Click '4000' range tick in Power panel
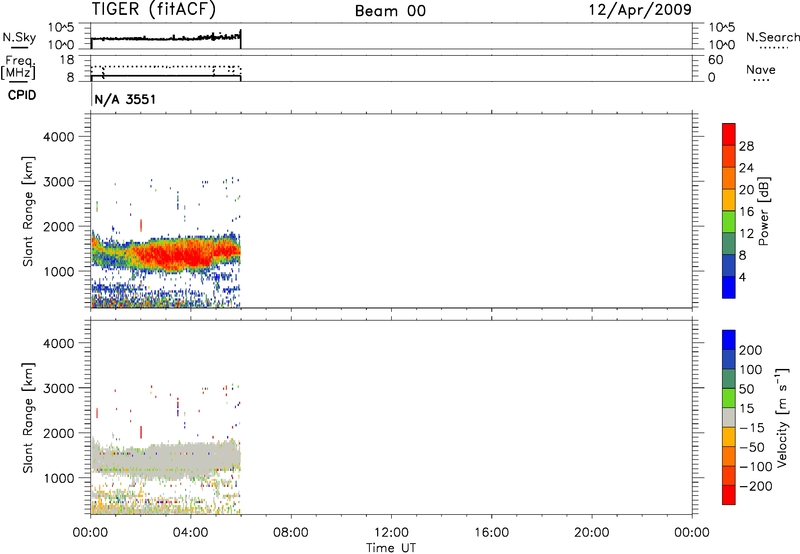The image size is (800, 554). pos(59,137)
